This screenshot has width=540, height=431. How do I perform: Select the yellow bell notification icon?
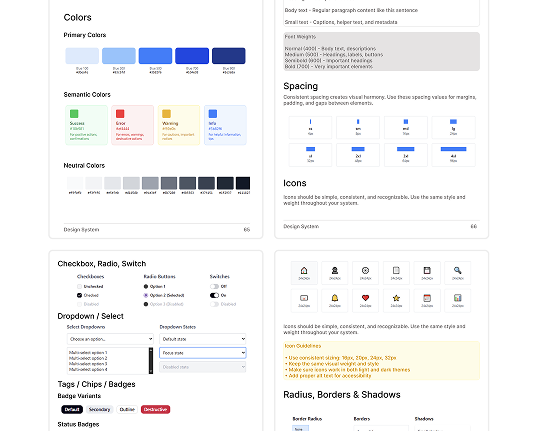(335, 298)
